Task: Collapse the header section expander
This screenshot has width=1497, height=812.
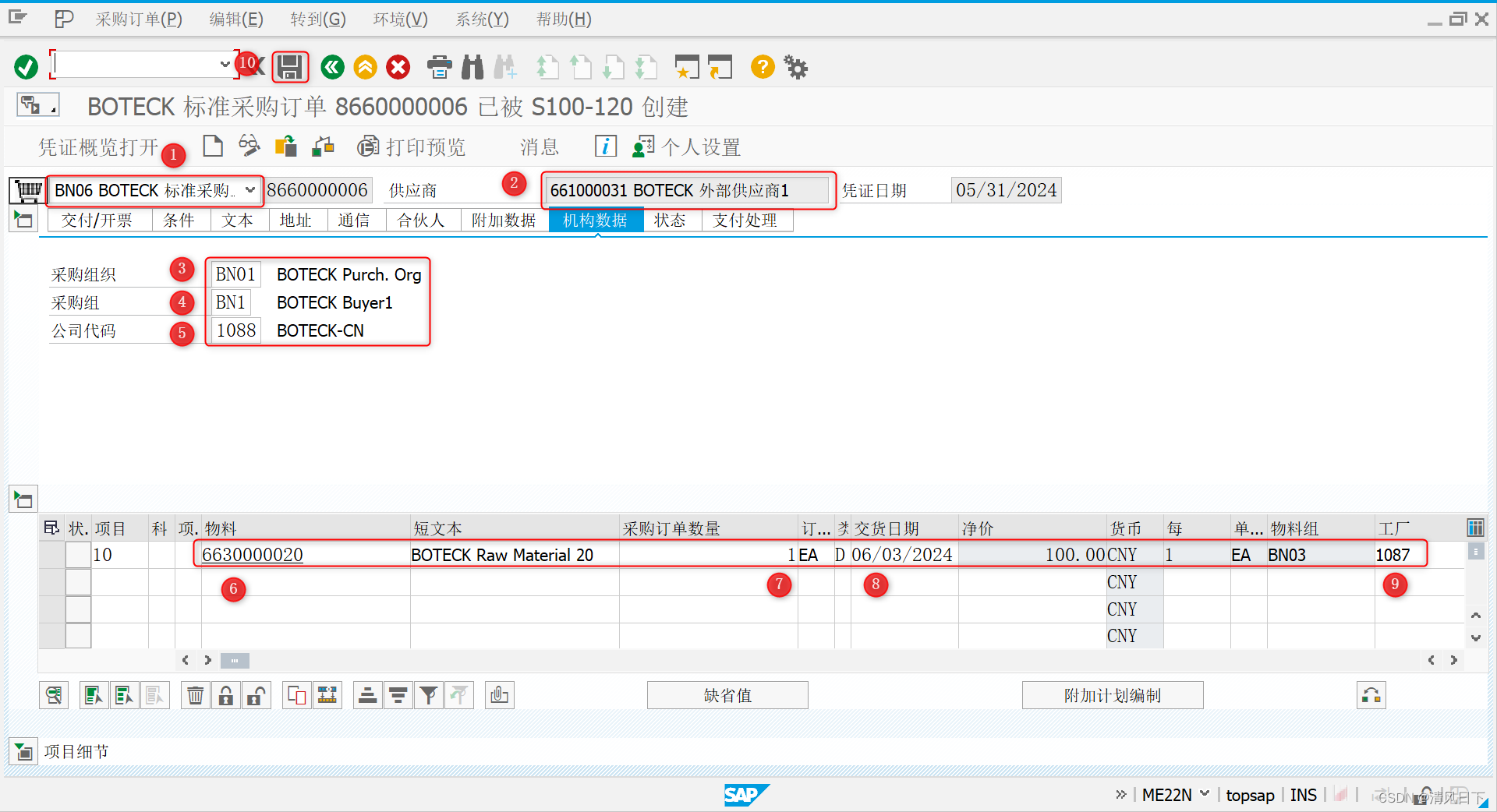Action: tap(23, 220)
